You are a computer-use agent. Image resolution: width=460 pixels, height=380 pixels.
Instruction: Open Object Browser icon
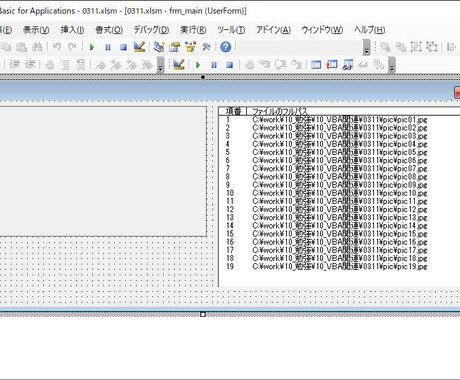coord(190,47)
